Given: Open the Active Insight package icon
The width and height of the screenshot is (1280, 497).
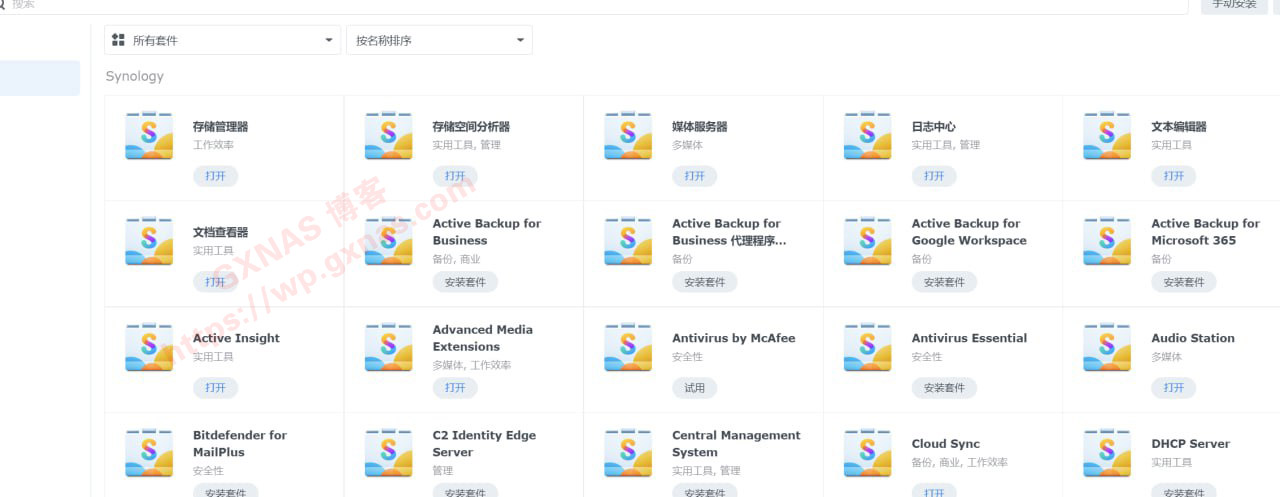Looking at the screenshot, I should pos(149,347).
